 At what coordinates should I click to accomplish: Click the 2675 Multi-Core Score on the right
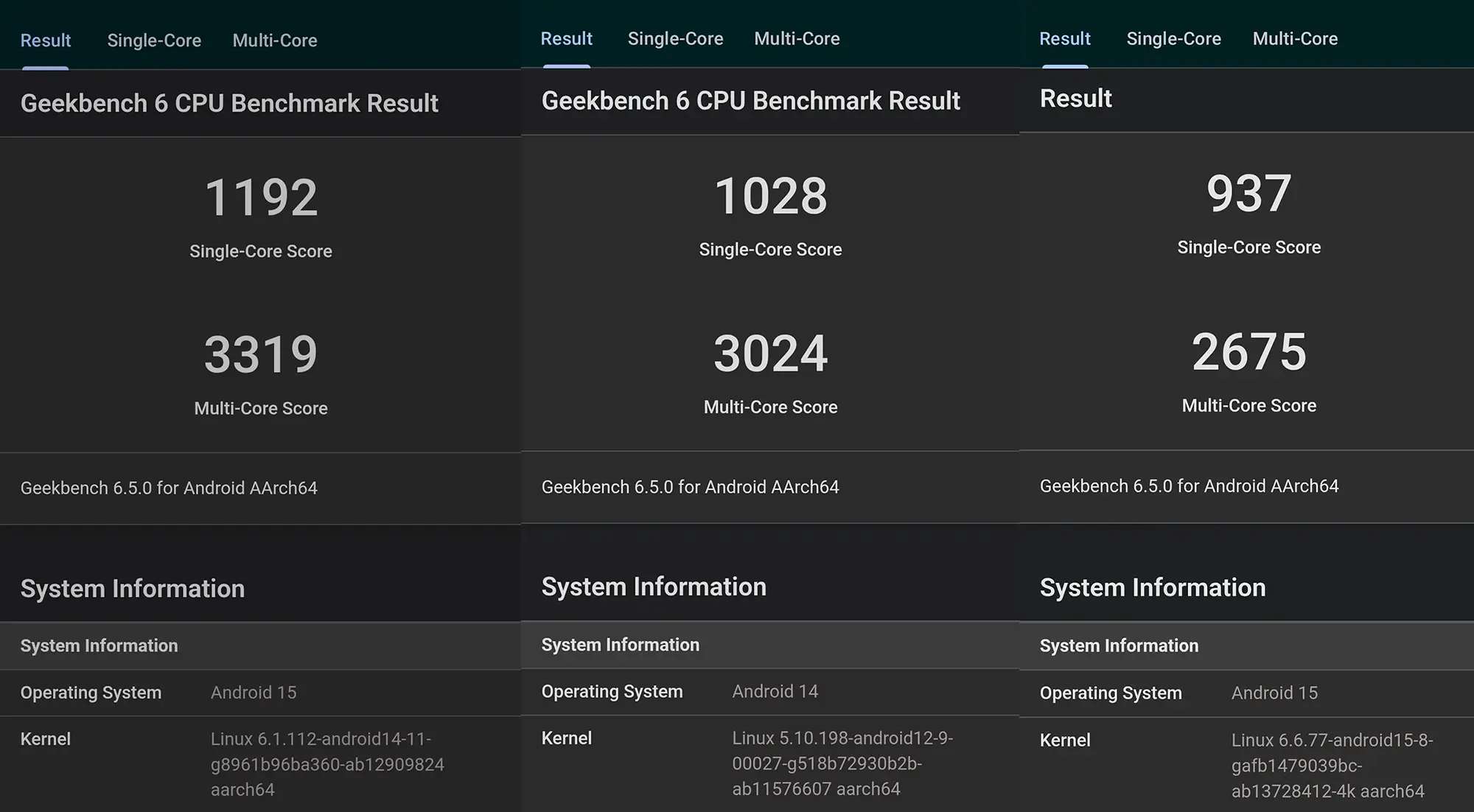click(1248, 351)
